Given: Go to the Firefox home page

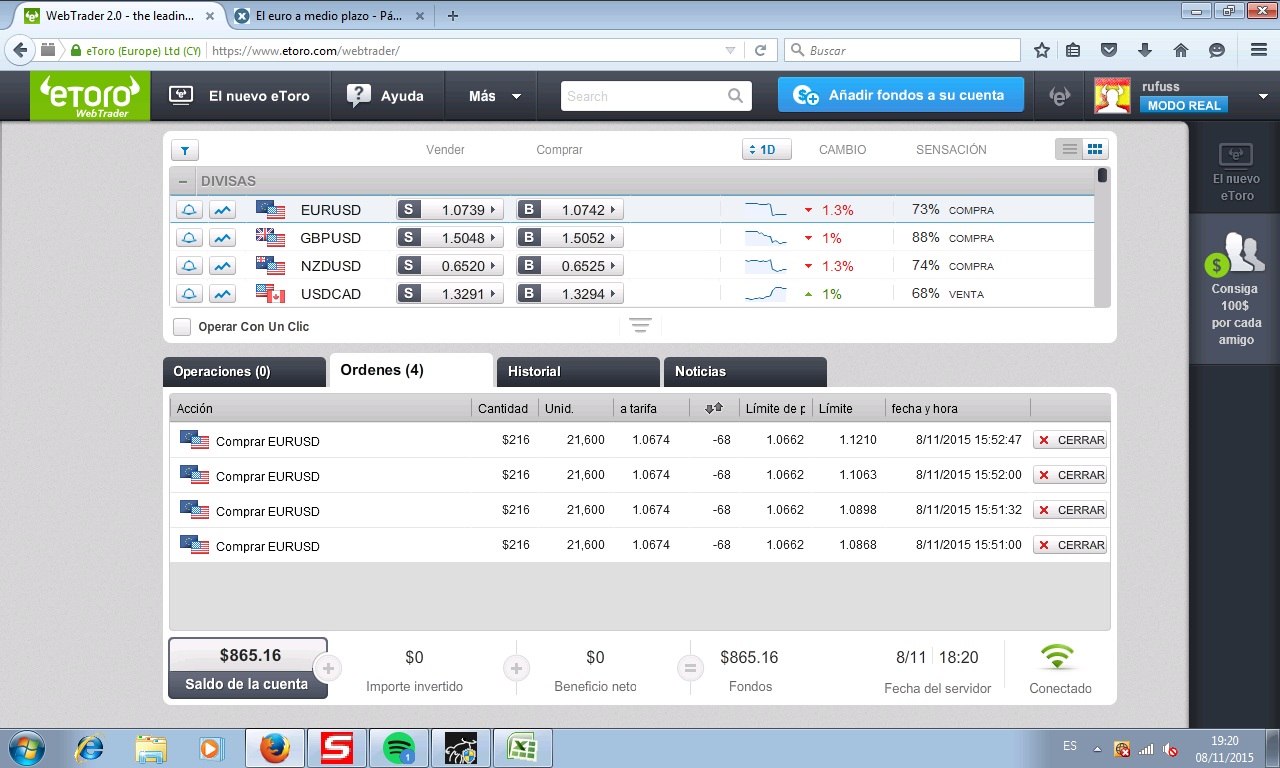Looking at the screenshot, I should tap(1181, 50).
